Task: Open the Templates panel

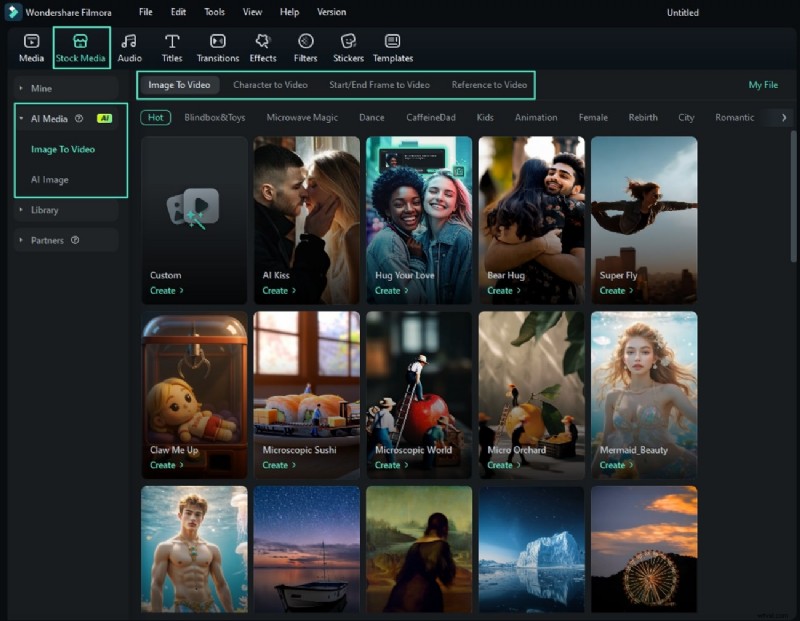Action: click(x=392, y=46)
